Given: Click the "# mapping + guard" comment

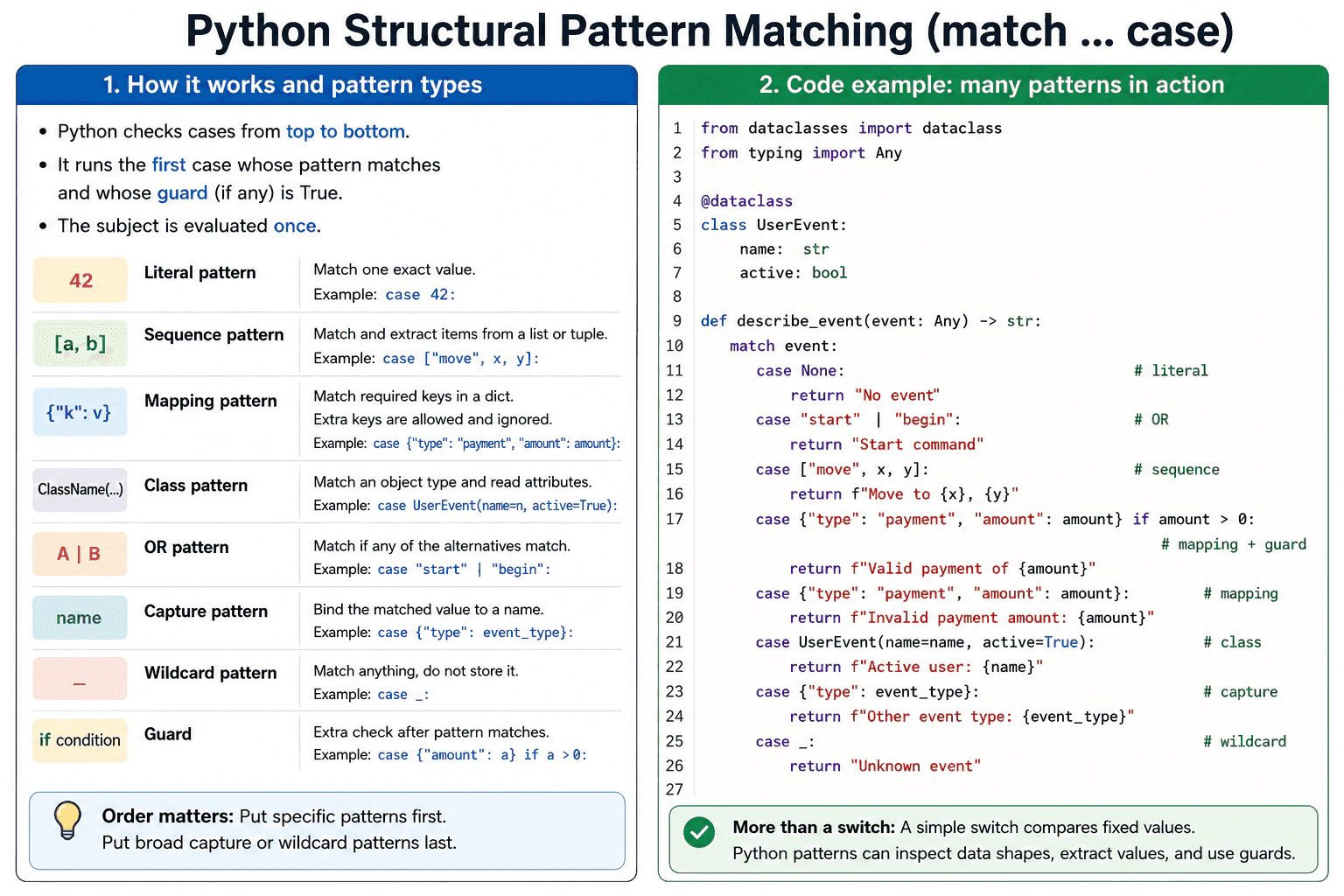Looking at the screenshot, I should point(1234,544).
